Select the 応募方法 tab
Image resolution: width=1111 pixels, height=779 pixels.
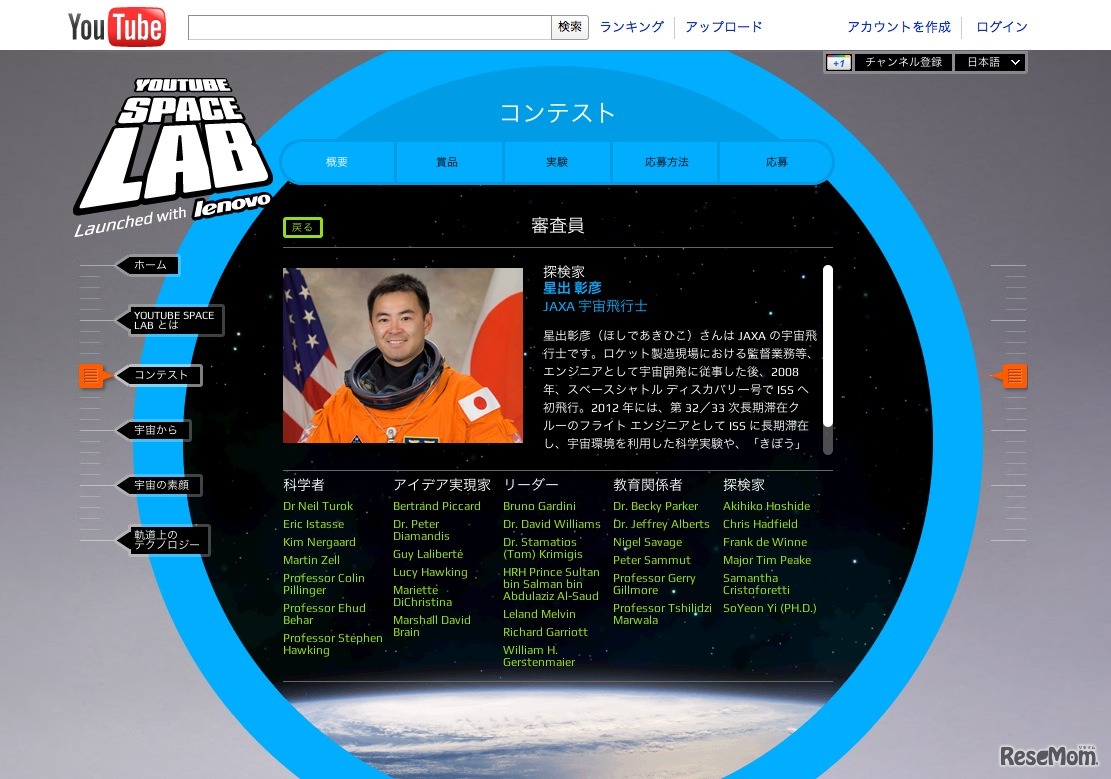pyautogui.click(x=667, y=161)
